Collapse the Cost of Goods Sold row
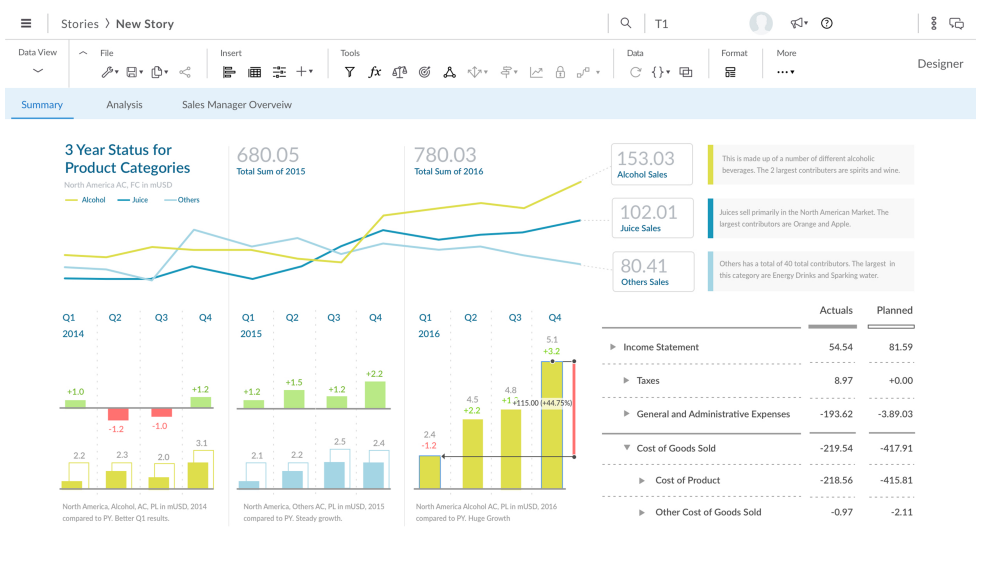The width and height of the screenshot is (994, 569). click(x=626, y=447)
